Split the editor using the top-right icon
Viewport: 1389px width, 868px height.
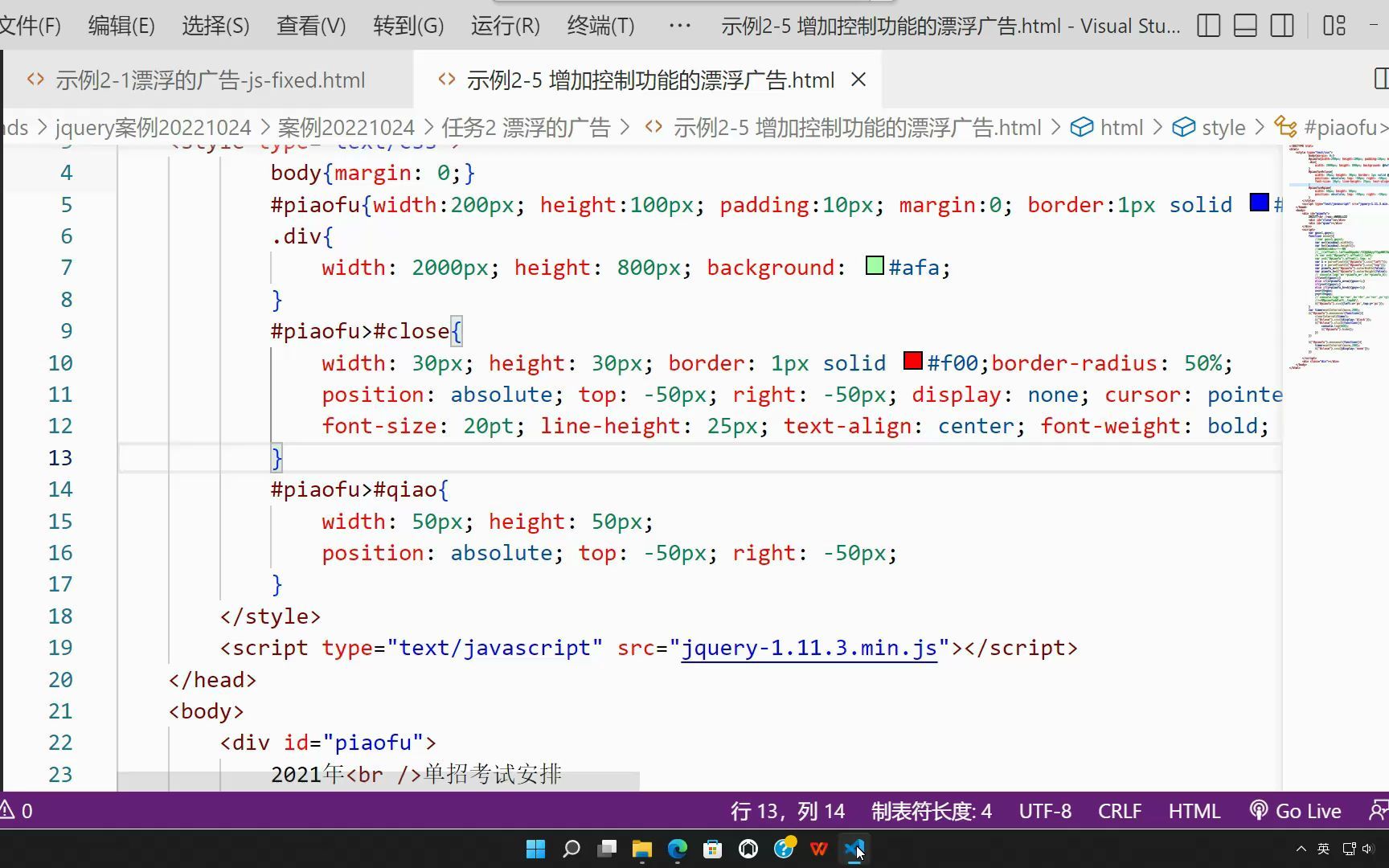1380,79
